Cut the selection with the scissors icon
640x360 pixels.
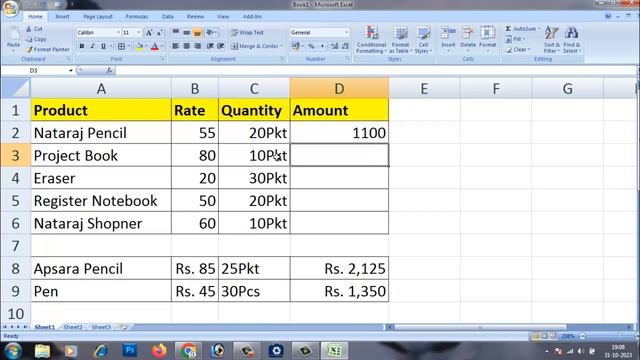tap(29, 29)
